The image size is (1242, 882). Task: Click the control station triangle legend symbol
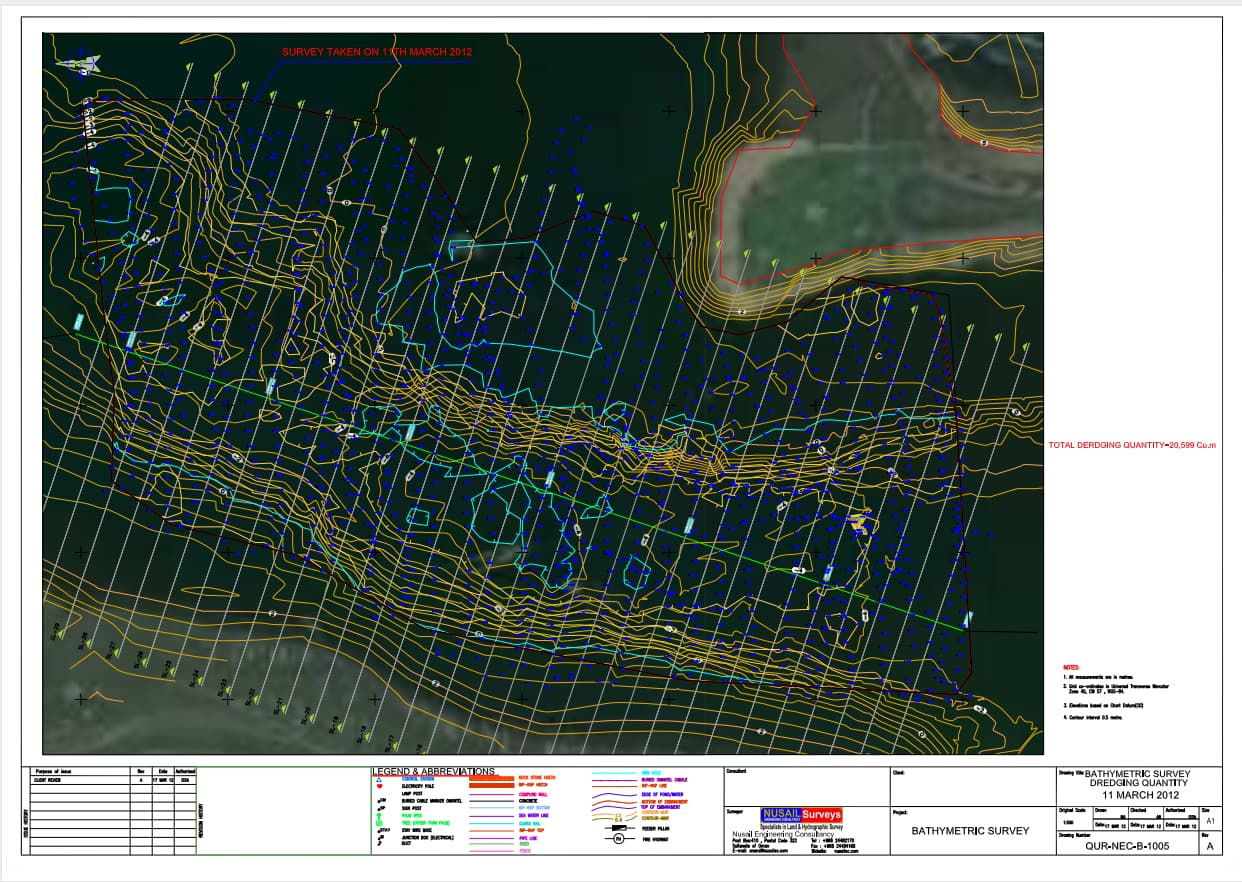(x=379, y=778)
